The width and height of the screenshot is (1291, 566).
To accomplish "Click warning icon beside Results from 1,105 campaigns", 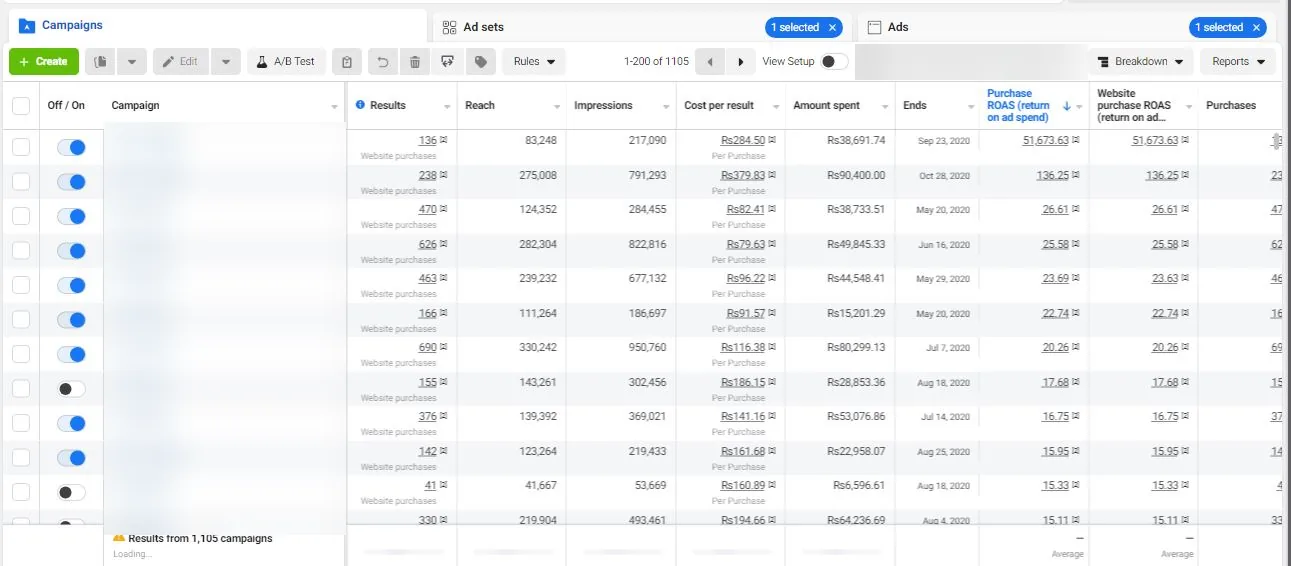I will click(119, 538).
